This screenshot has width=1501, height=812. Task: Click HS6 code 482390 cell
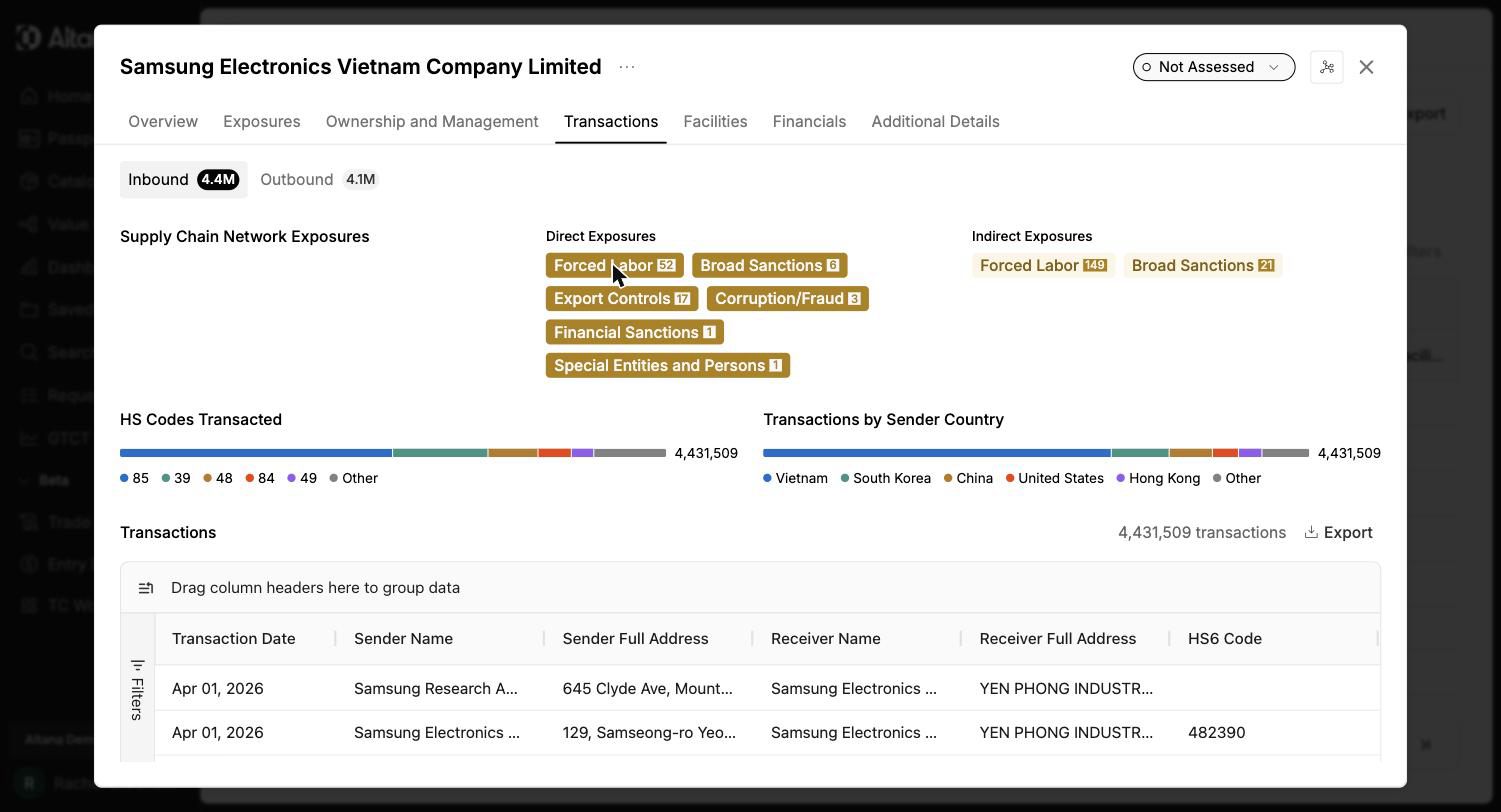click(x=1216, y=732)
